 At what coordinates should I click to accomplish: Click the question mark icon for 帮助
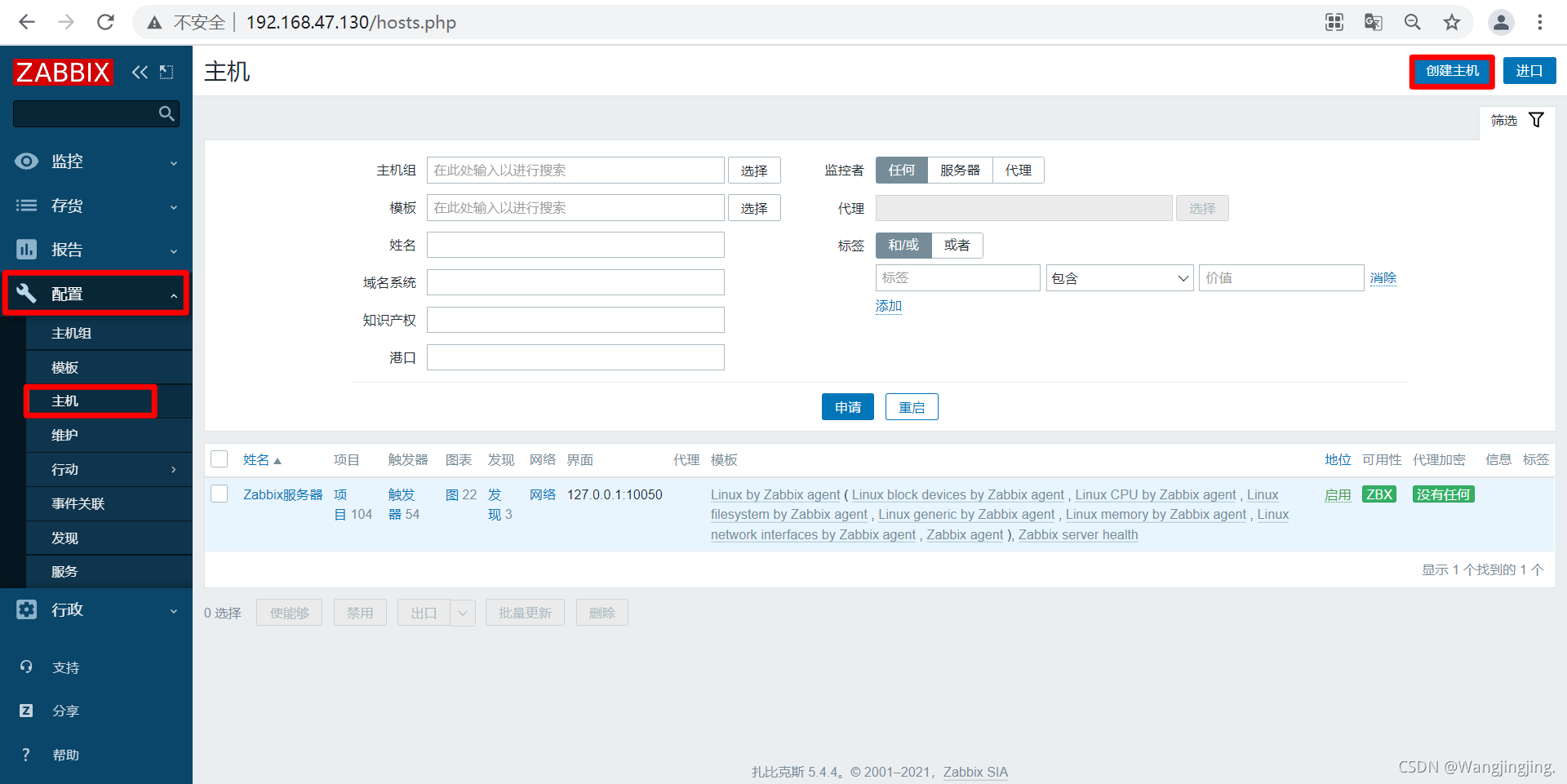point(26,755)
